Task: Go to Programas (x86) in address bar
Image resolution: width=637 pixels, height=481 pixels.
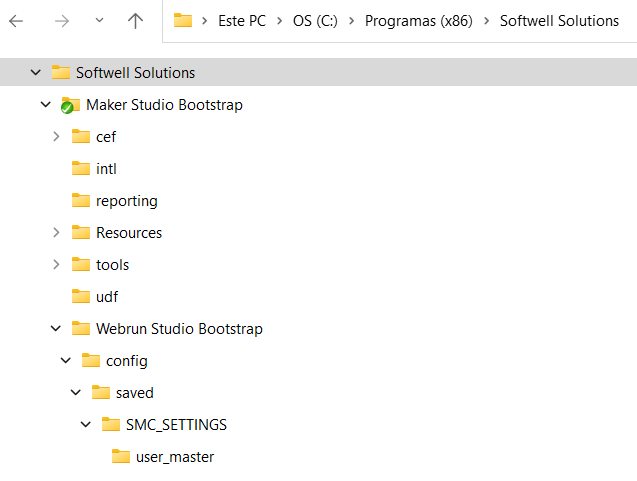Action: [419, 21]
